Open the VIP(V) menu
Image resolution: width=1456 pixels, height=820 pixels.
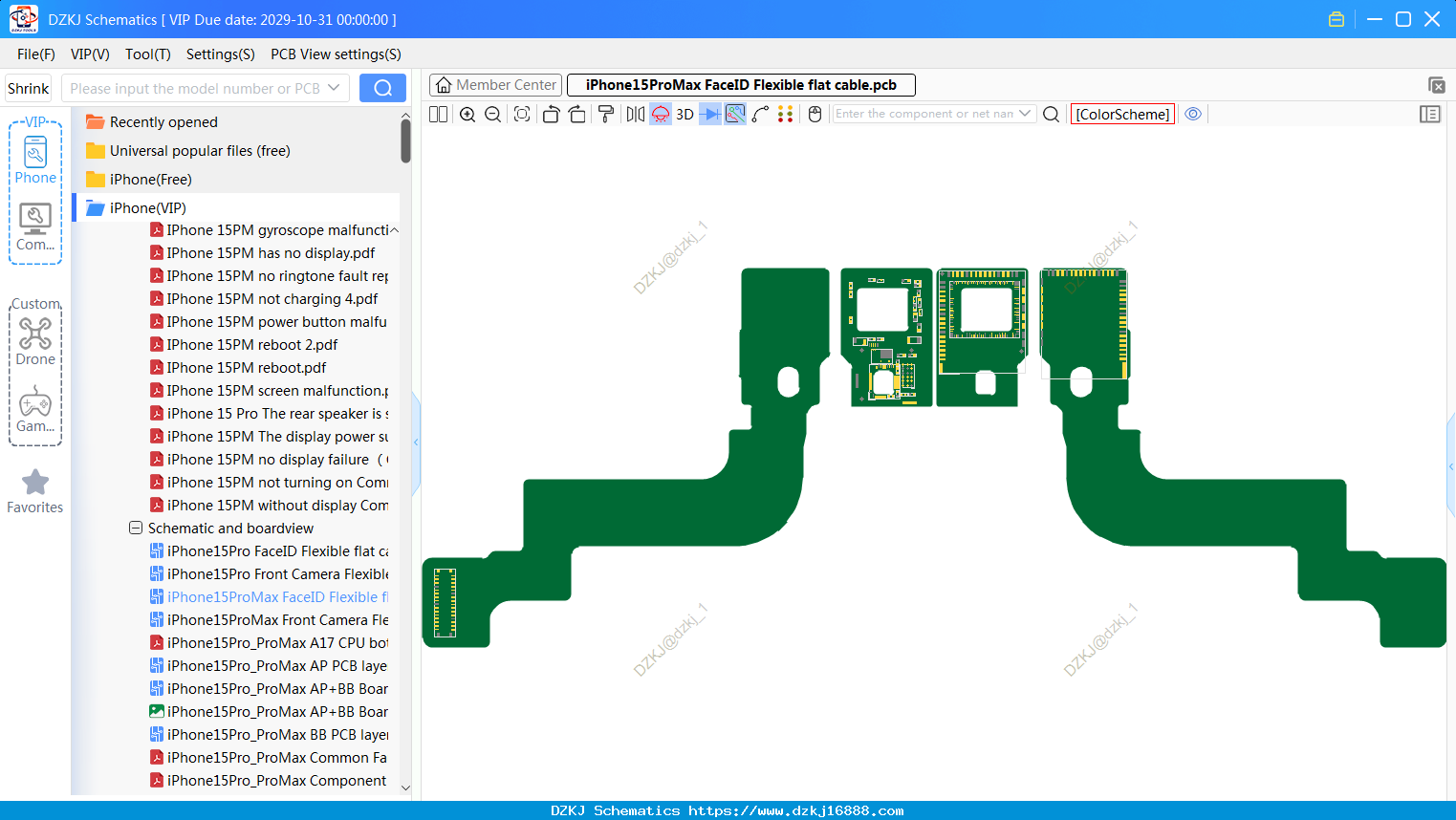click(x=90, y=54)
